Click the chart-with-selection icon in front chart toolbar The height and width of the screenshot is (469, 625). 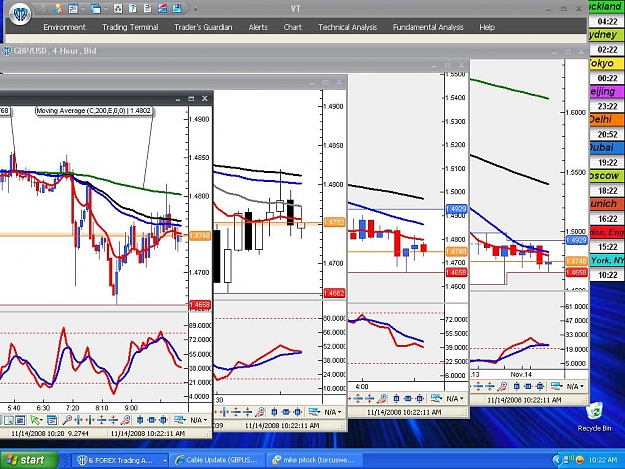point(9,420)
